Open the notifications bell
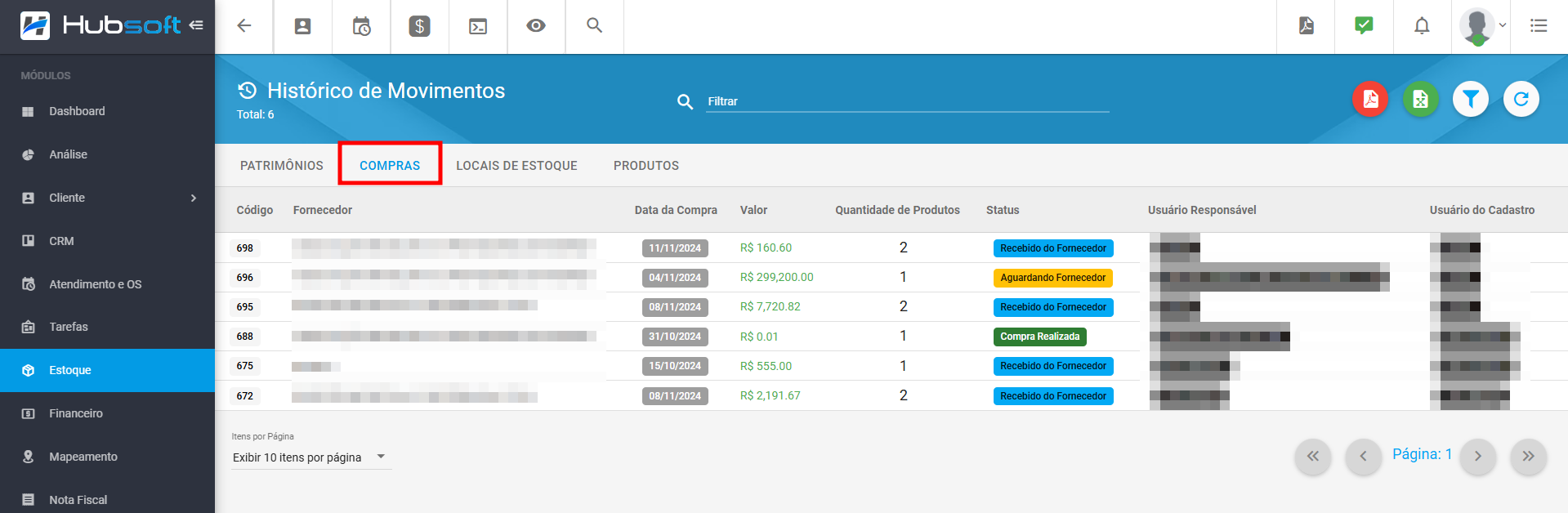Image resolution: width=1568 pixels, height=513 pixels. pos(1422,26)
